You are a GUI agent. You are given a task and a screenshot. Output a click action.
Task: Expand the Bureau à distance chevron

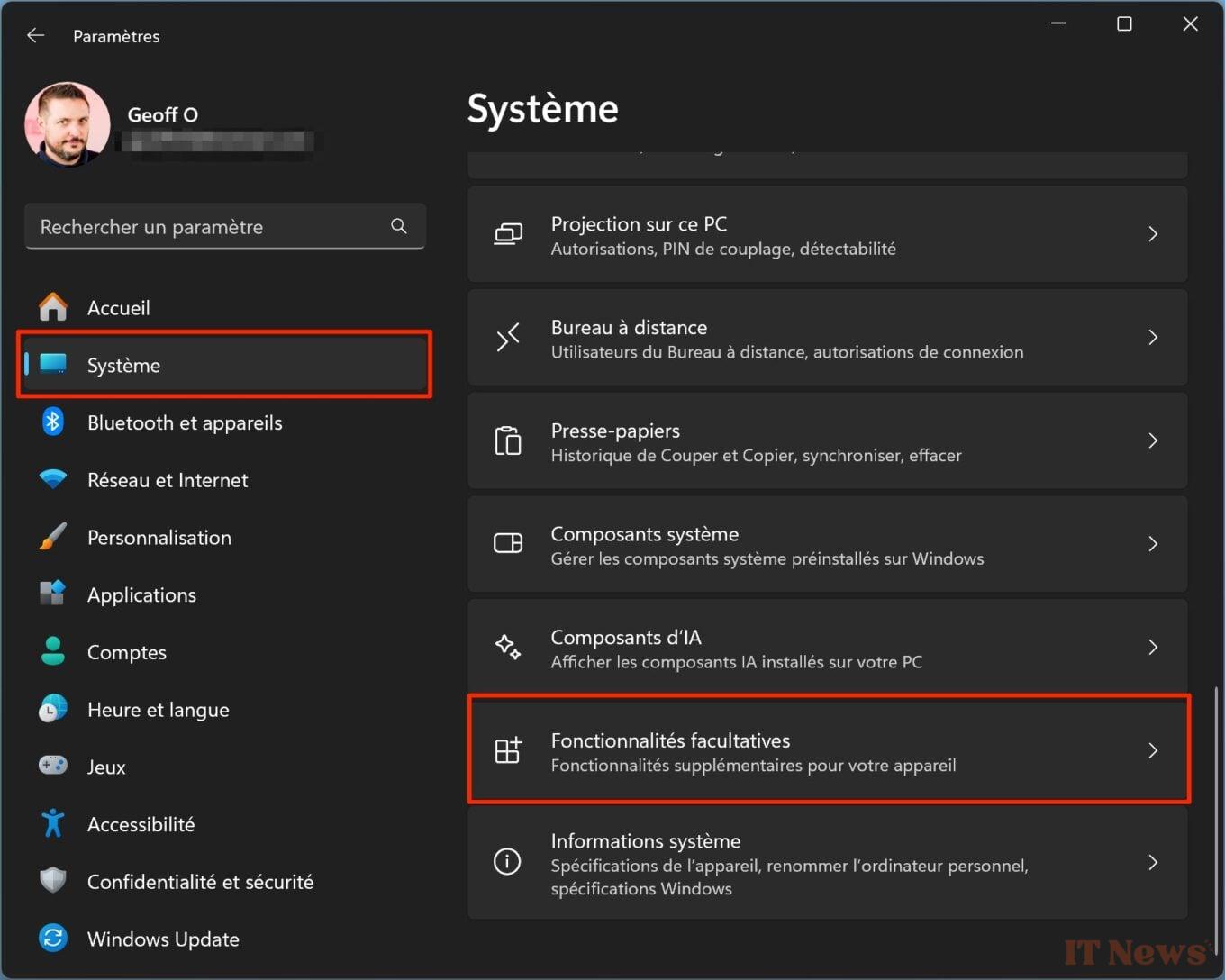[1154, 338]
